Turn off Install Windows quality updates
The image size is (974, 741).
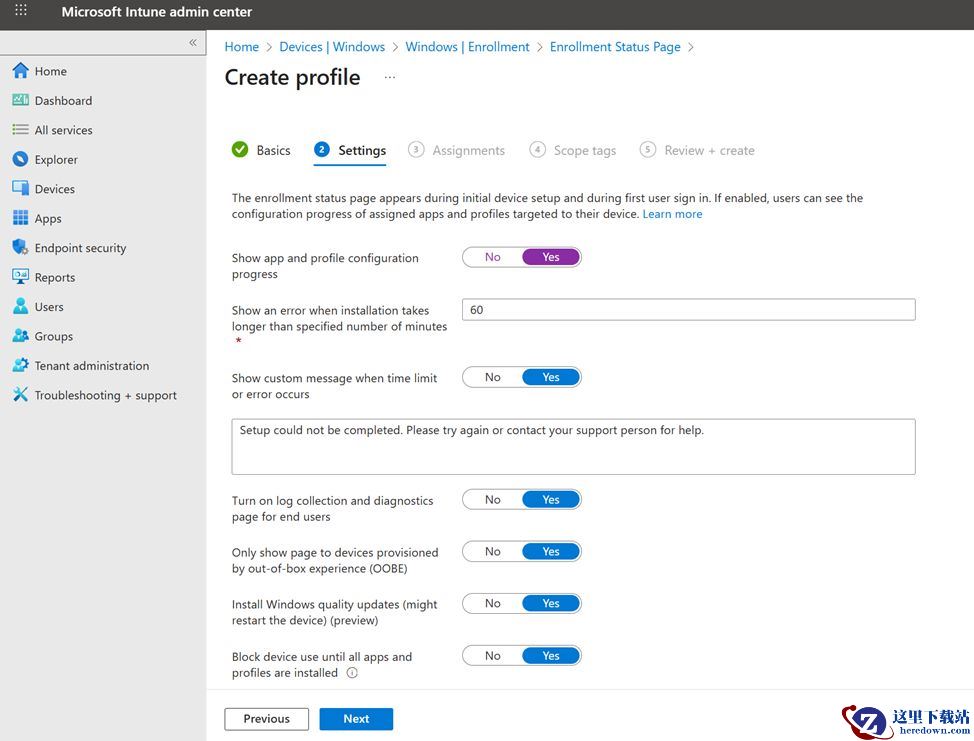(492, 603)
